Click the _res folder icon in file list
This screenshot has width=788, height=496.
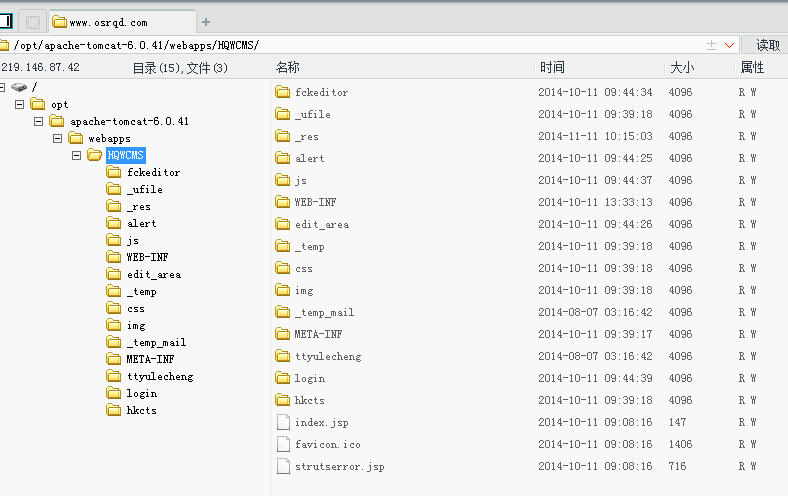coord(282,136)
